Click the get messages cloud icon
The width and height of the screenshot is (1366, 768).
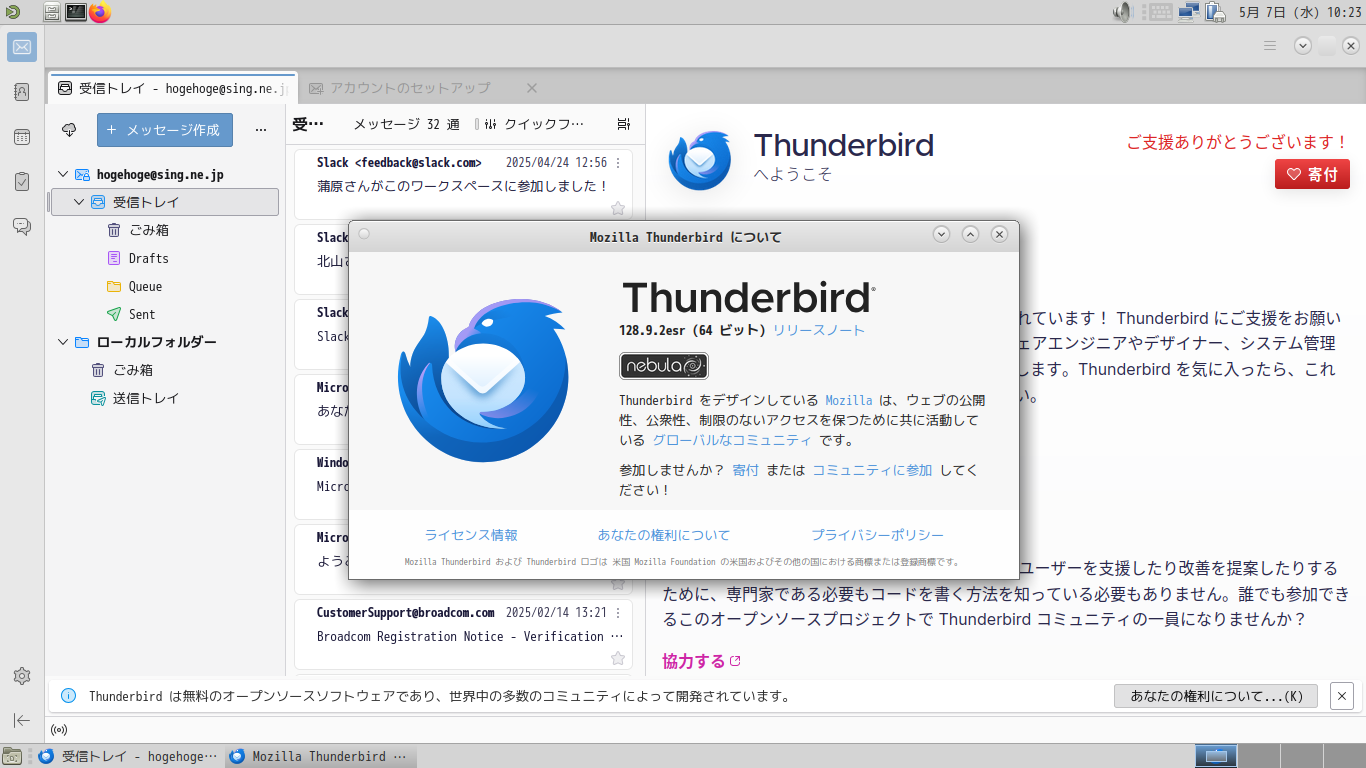pos(69,130)
